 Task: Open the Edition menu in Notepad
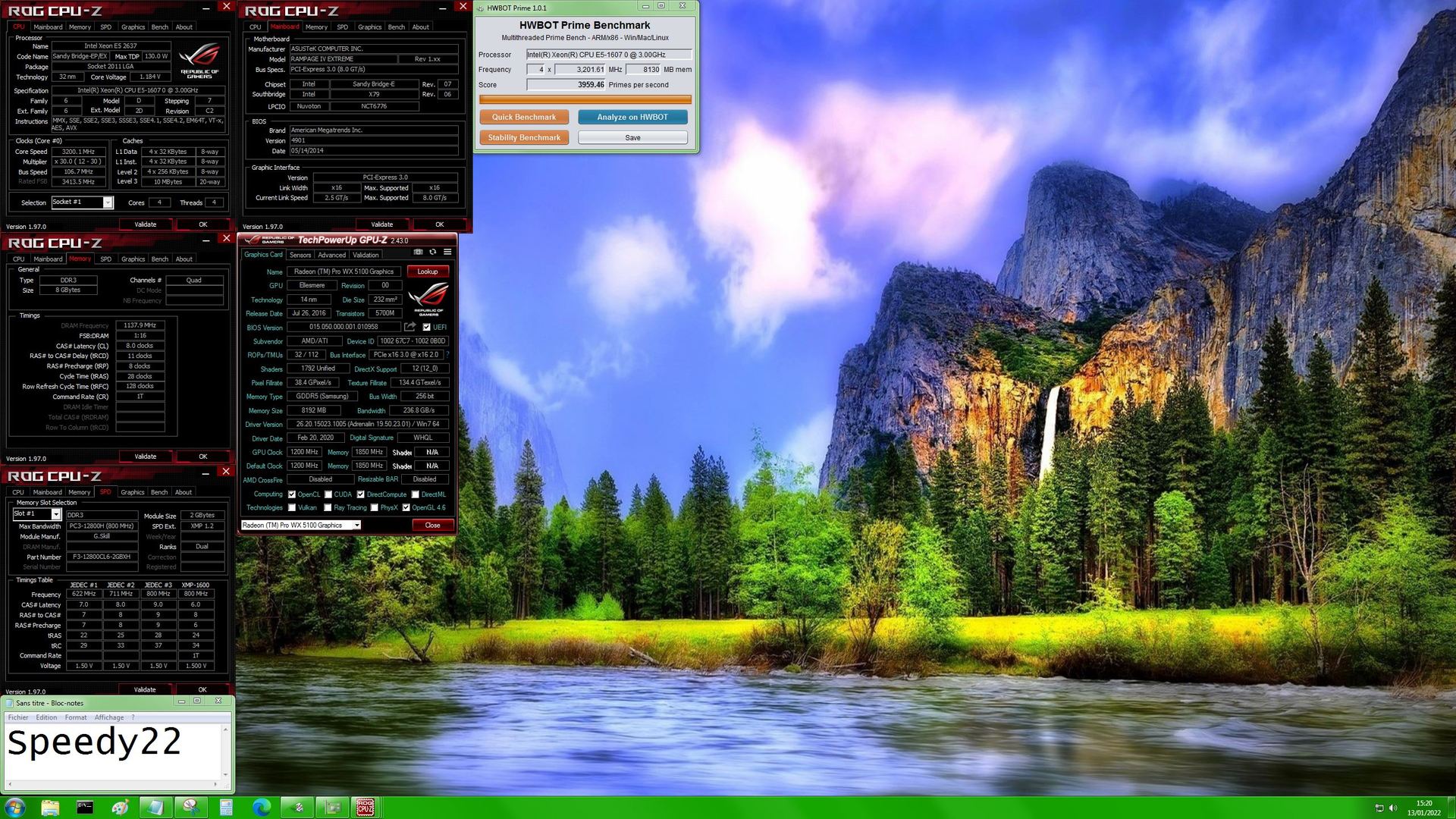46,717
